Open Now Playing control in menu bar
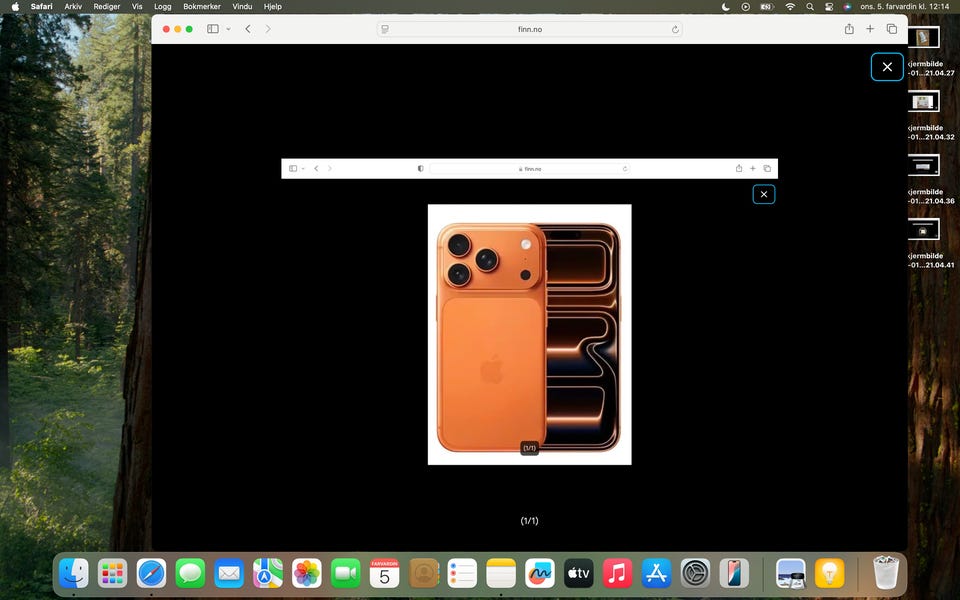This screenshot has height=600, width=960. coord(745,6)
